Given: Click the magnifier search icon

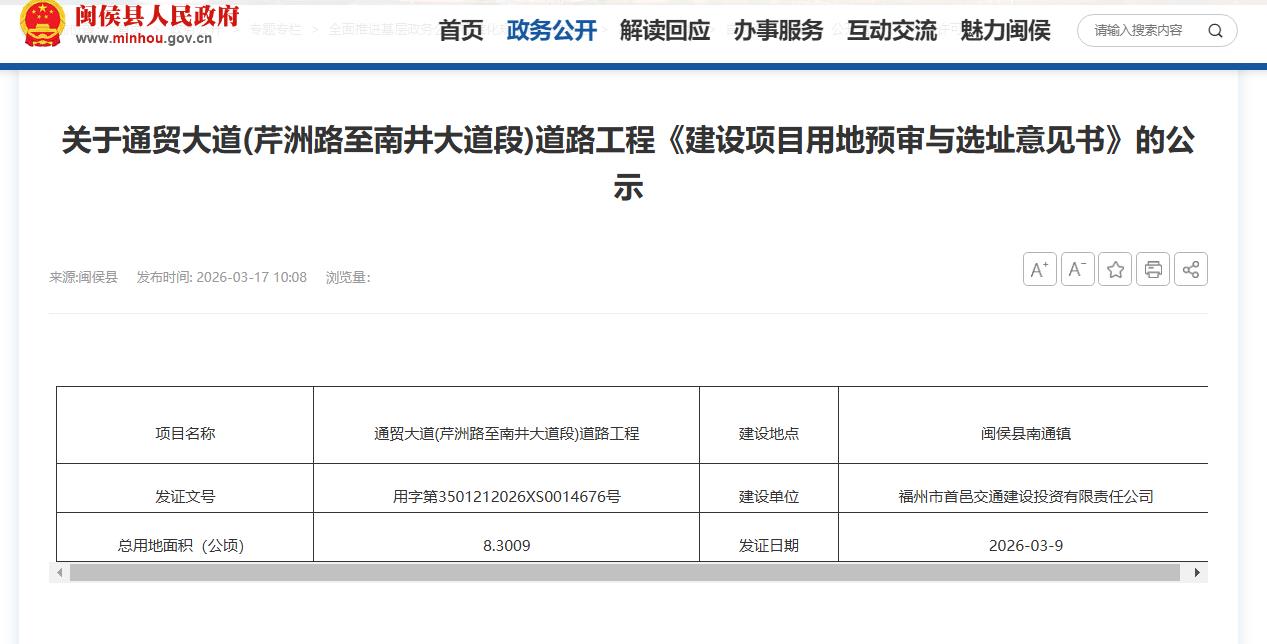Looking at the screenshot, I should click(x=1215, y=31).
